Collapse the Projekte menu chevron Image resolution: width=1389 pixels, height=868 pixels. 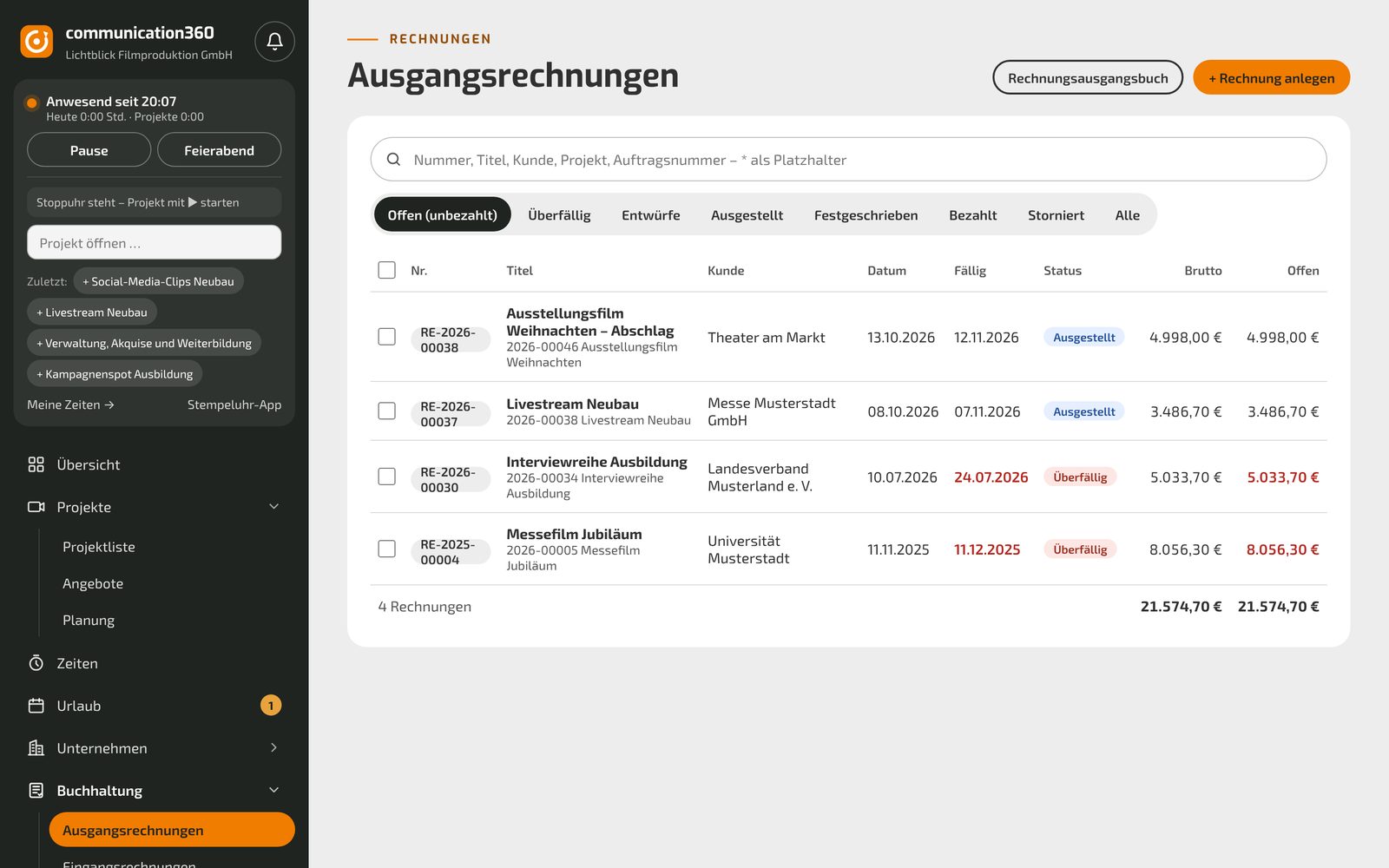[273, 507]
